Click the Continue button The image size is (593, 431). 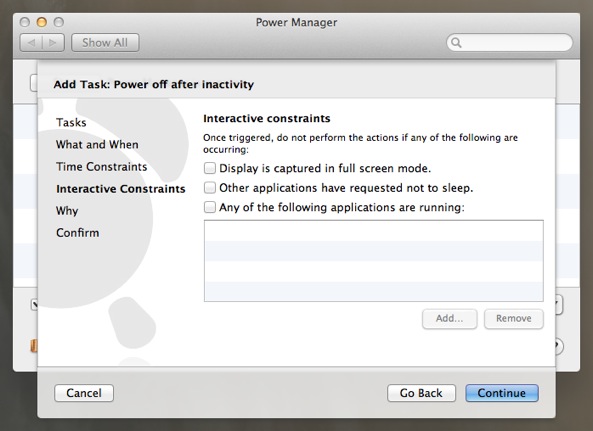point(502,393)
